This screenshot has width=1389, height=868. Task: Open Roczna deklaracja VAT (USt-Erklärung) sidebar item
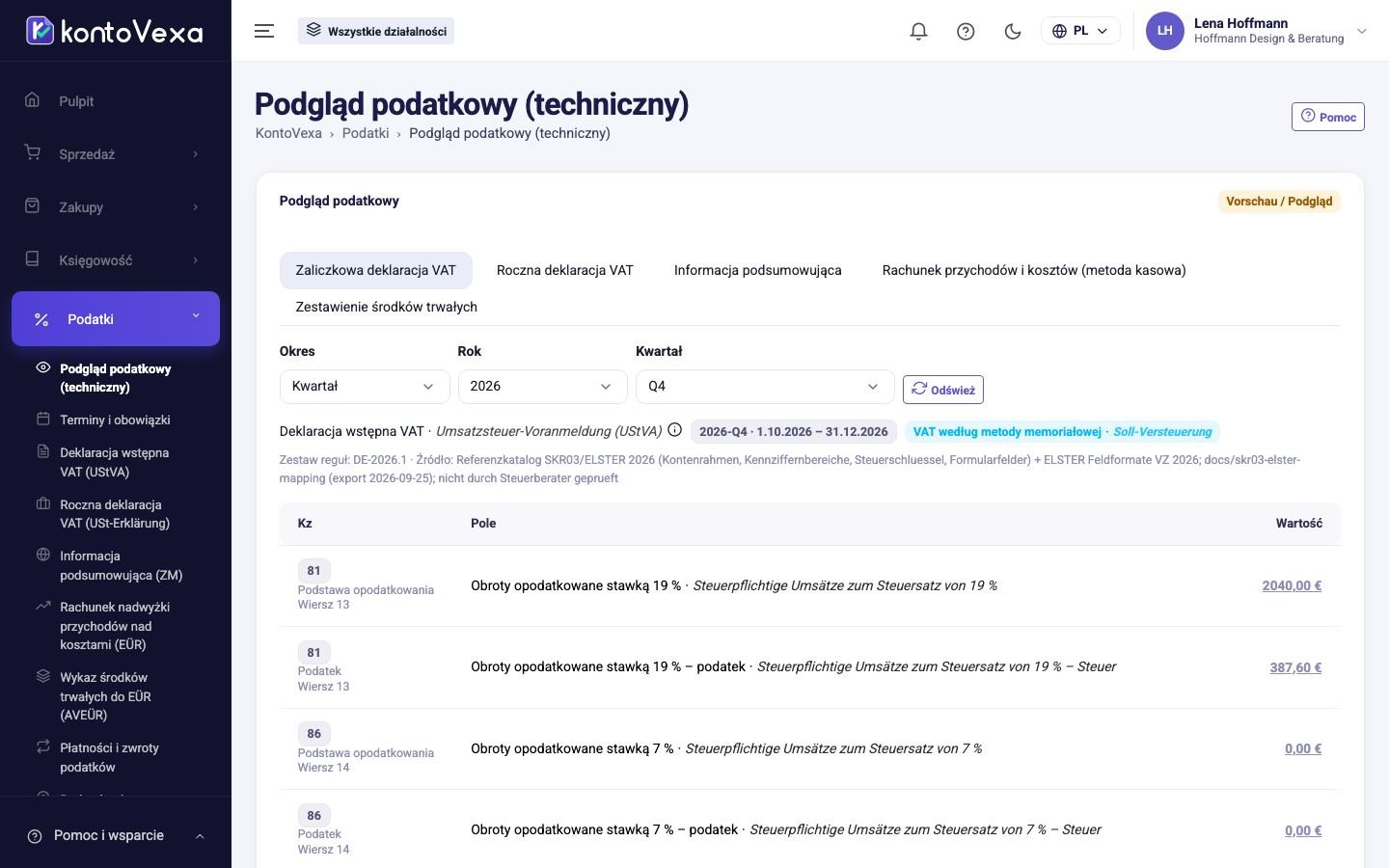(115, 514)
